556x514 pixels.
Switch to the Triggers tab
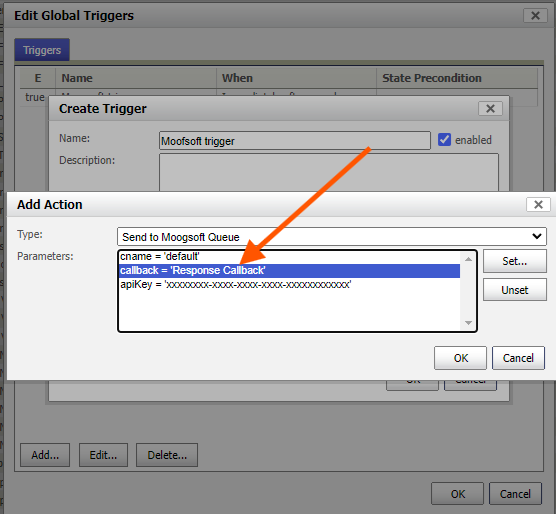pyautogui.click(x=42, y=50)
